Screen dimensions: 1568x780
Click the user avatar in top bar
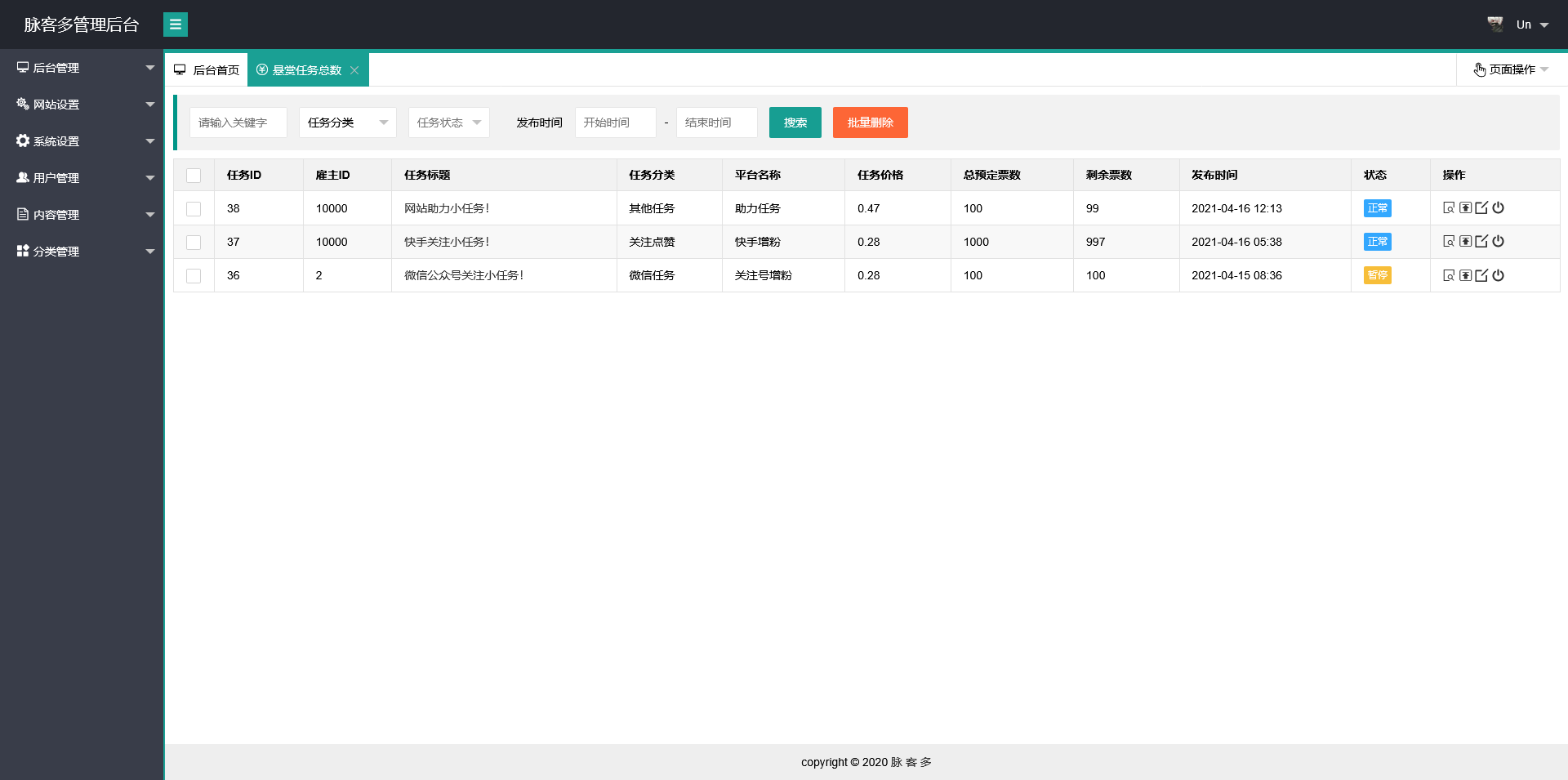point(1494,25)
